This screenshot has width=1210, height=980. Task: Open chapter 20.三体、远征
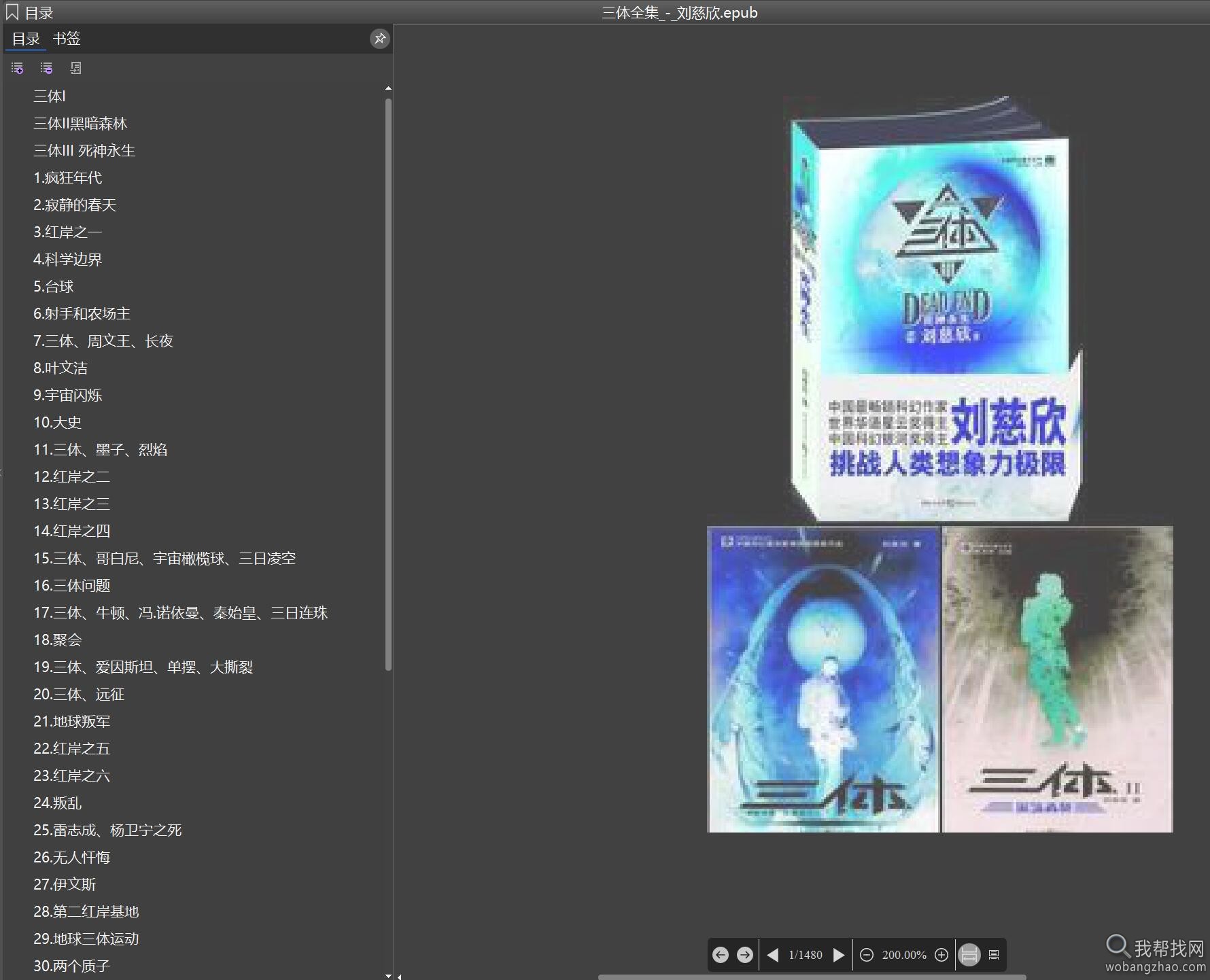click(x=79, y=695)
